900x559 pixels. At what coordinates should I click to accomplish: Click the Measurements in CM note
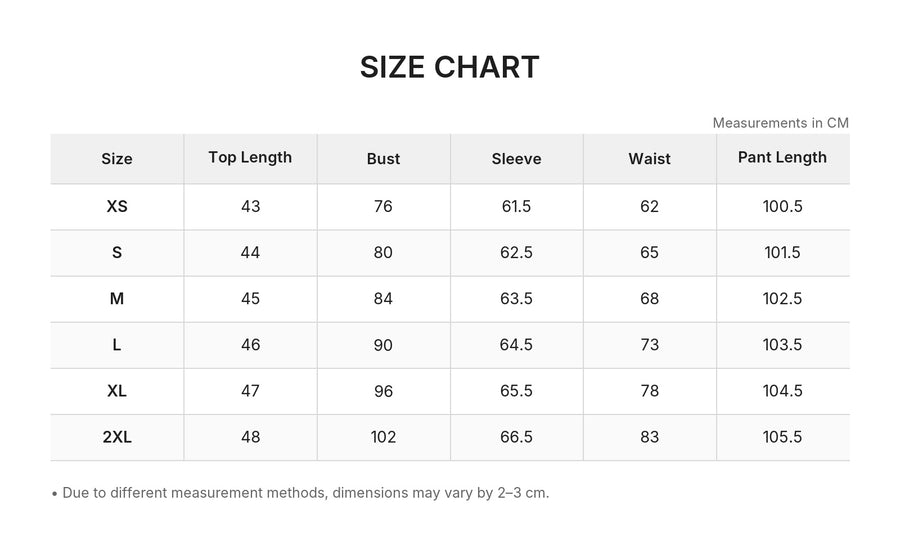(781, 123)
